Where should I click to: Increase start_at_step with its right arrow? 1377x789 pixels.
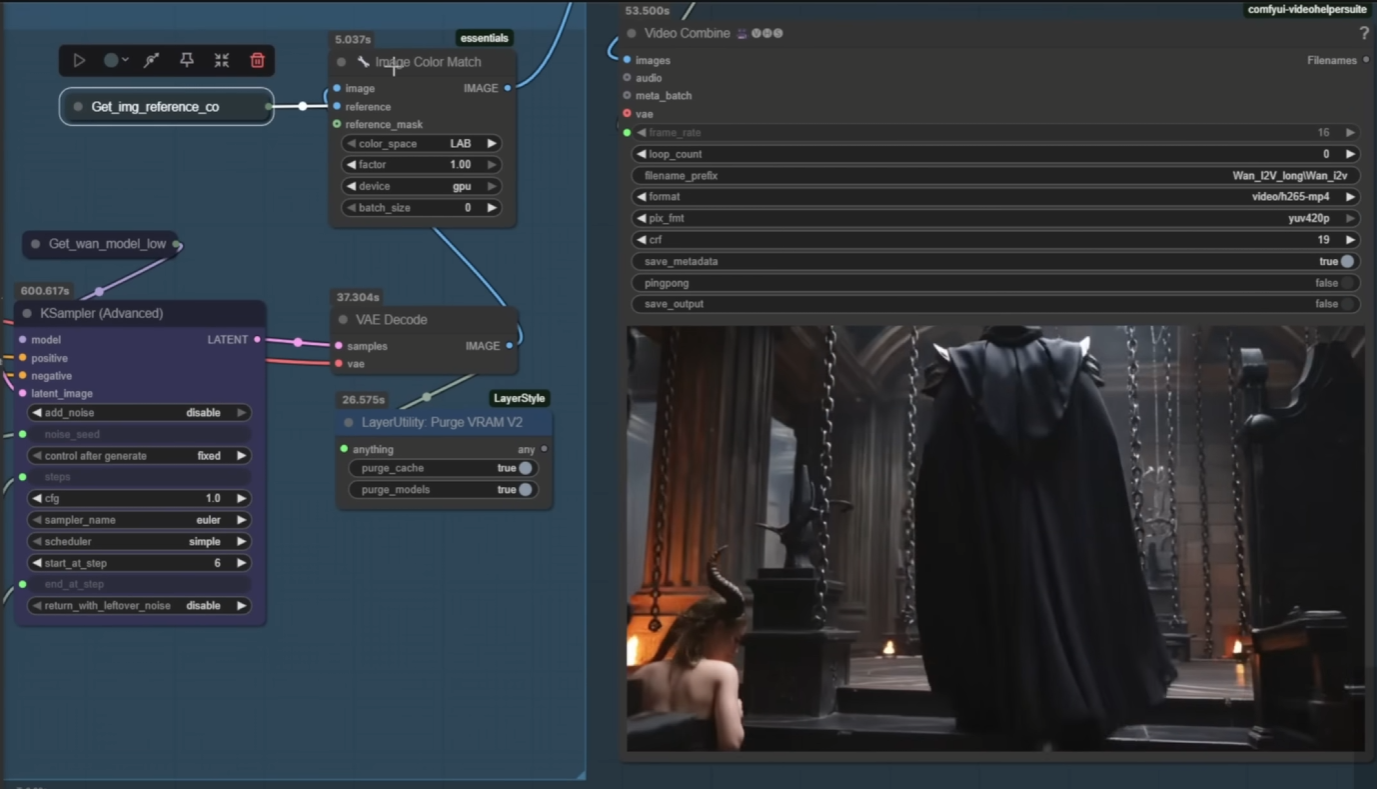241,563
